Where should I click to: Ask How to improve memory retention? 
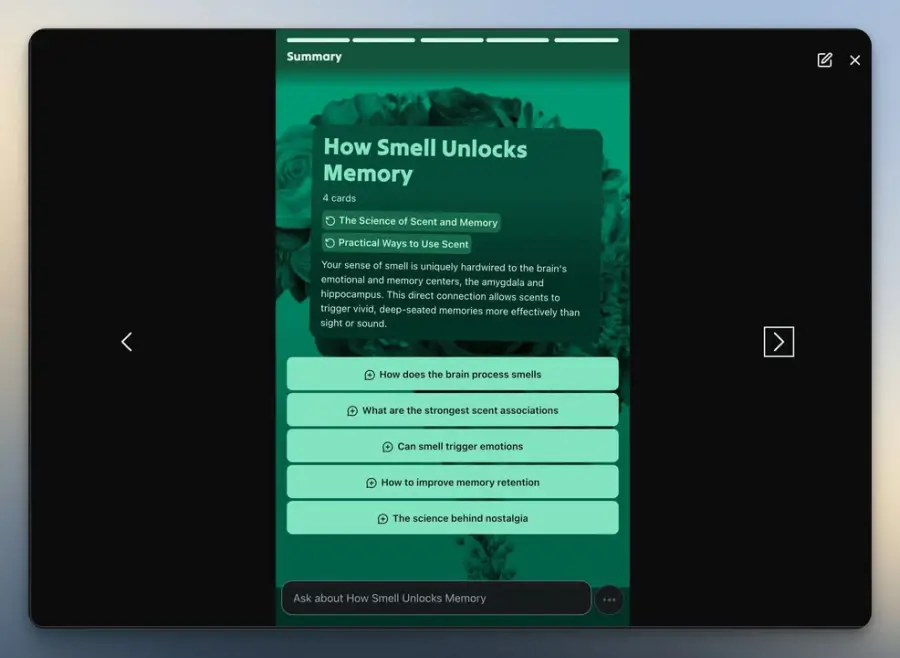click(x=452, y=482)
